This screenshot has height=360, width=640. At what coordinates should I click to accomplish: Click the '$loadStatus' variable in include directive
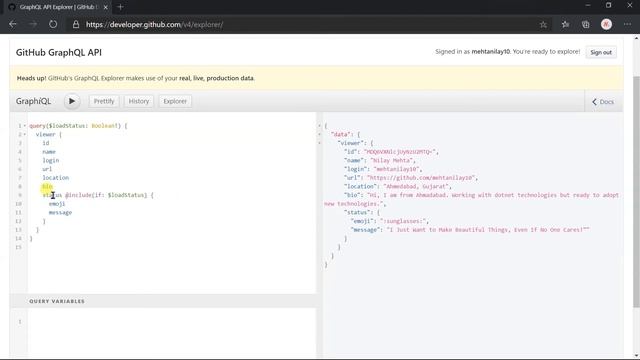pos(127,195)
